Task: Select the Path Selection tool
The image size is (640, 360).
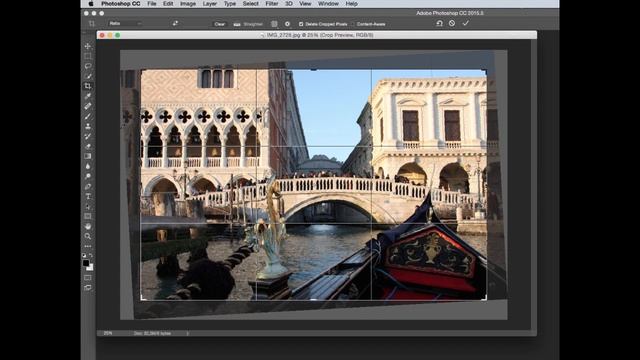Action: pos(88,207)
